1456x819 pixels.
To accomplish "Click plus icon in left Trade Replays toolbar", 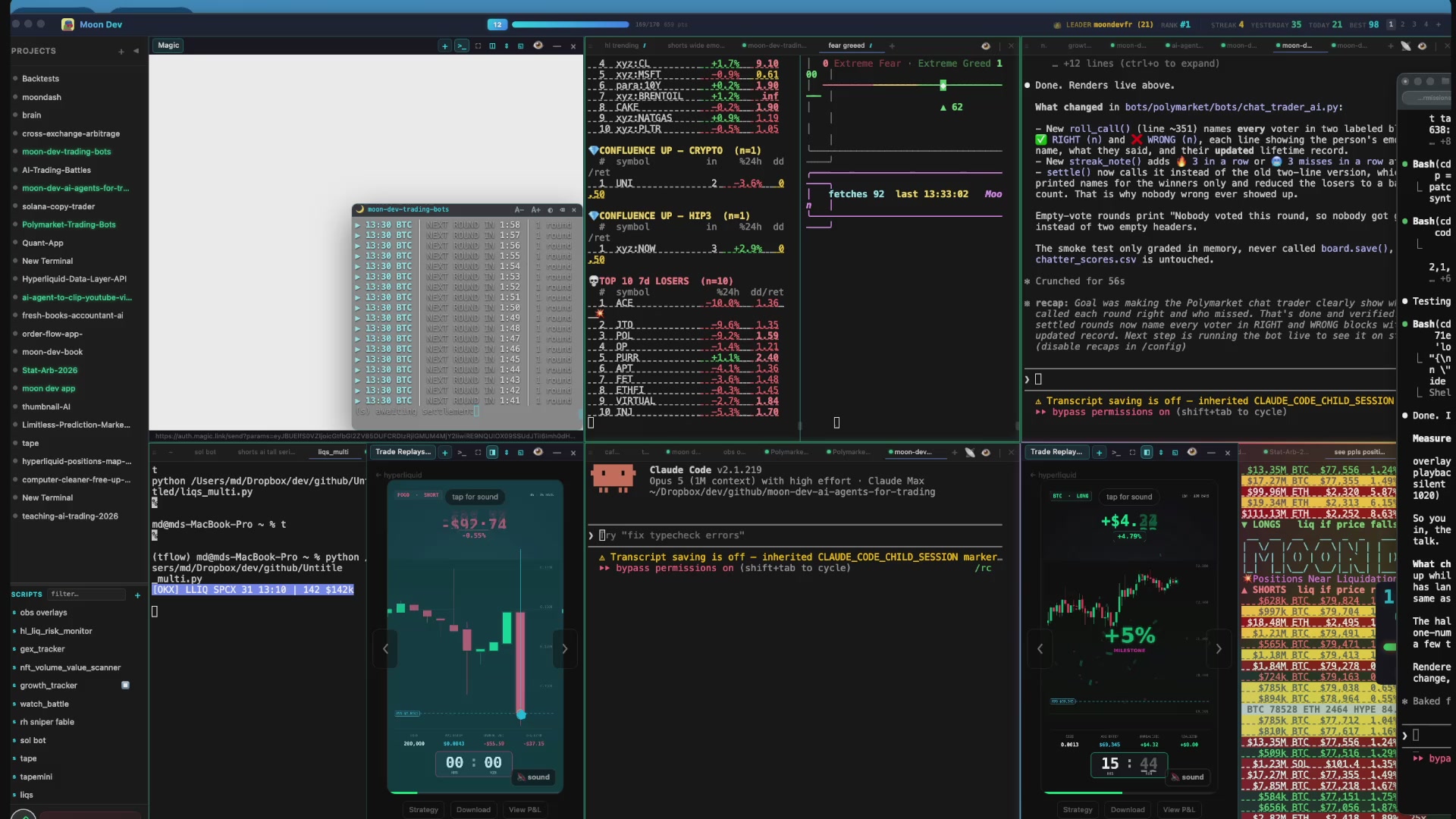I will point(445,453).
